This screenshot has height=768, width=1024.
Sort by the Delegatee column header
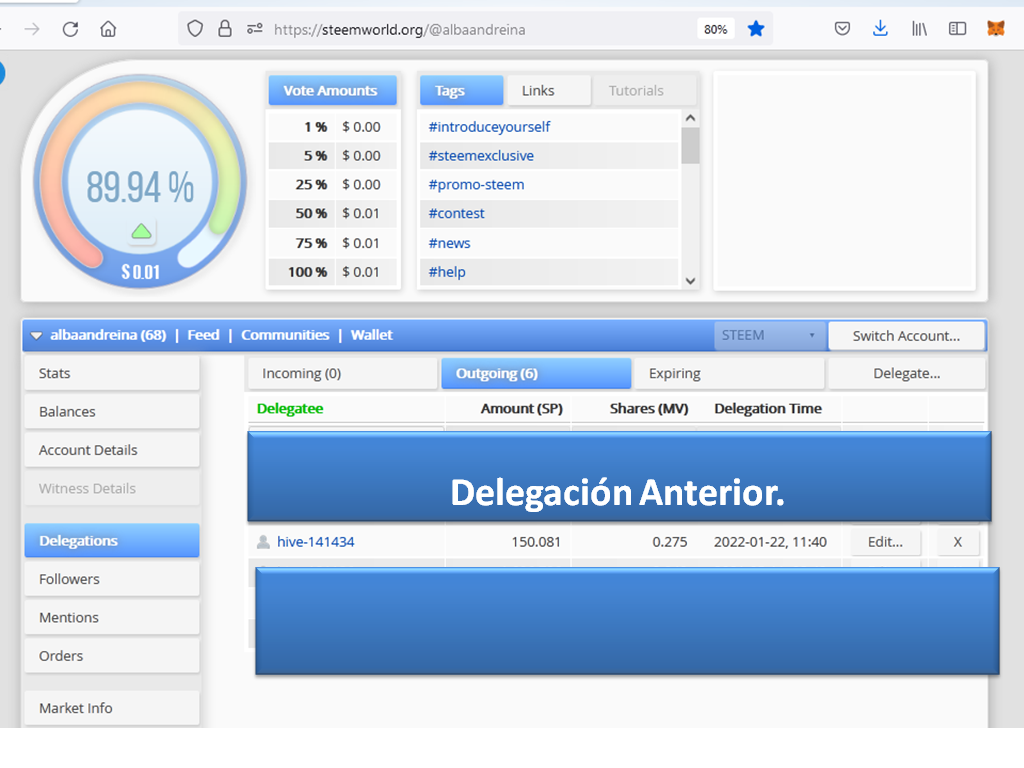(x=290, y=409)
